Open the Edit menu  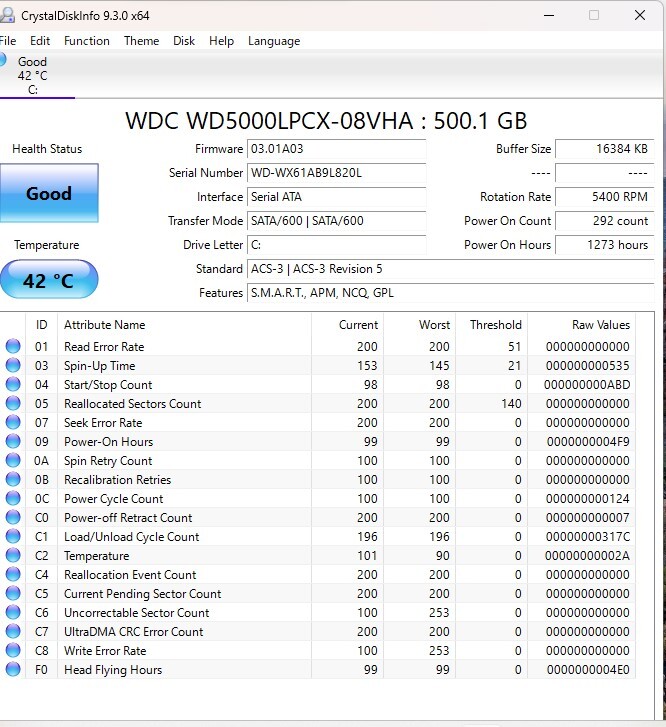click(x=40, y=41)
